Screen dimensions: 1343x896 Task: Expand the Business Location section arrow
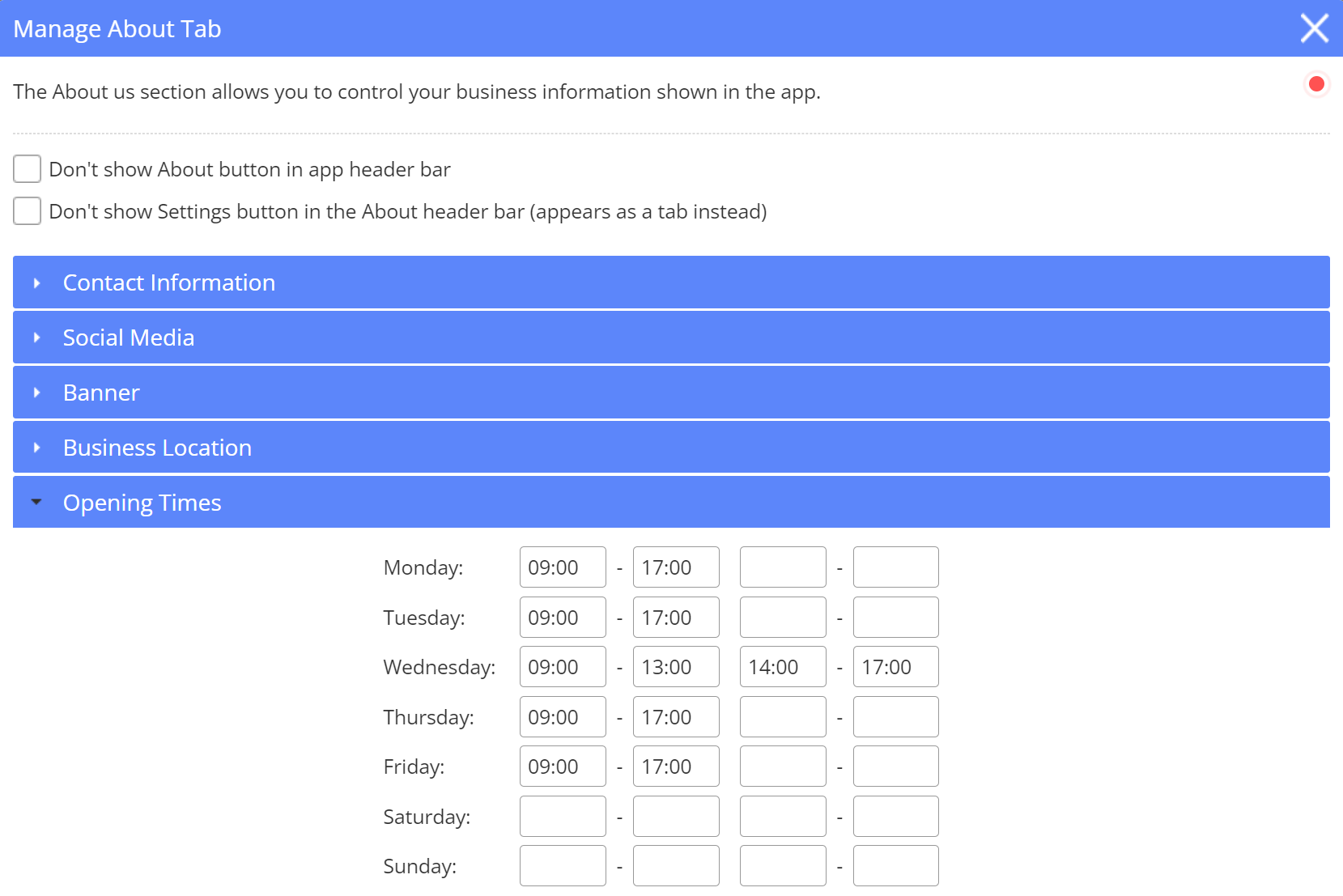tap(37, 448)
